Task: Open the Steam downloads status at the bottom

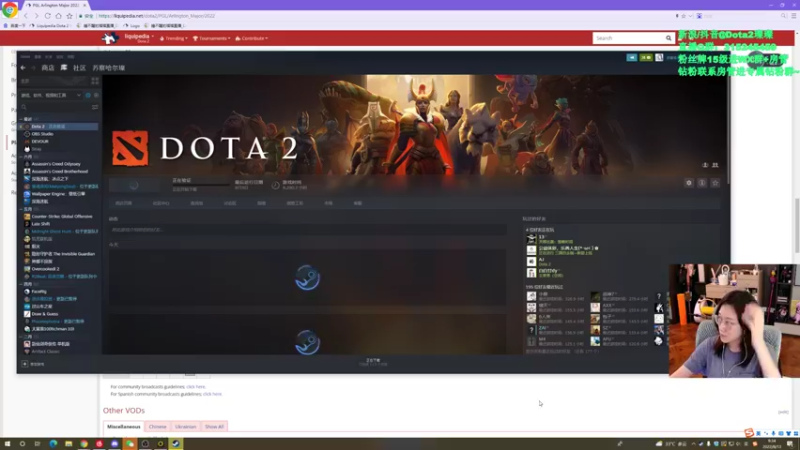Action: click(x=373, y=362)
